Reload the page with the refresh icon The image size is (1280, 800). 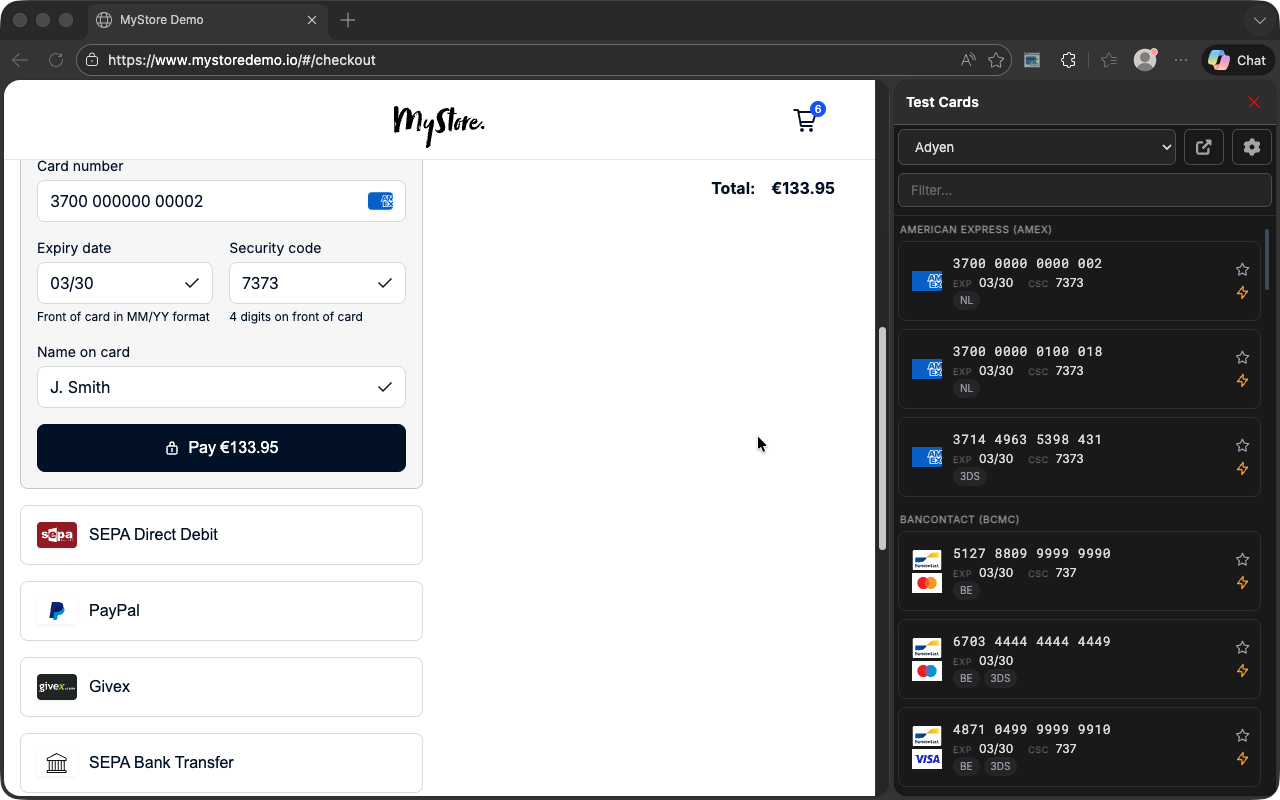coord(56,60)
